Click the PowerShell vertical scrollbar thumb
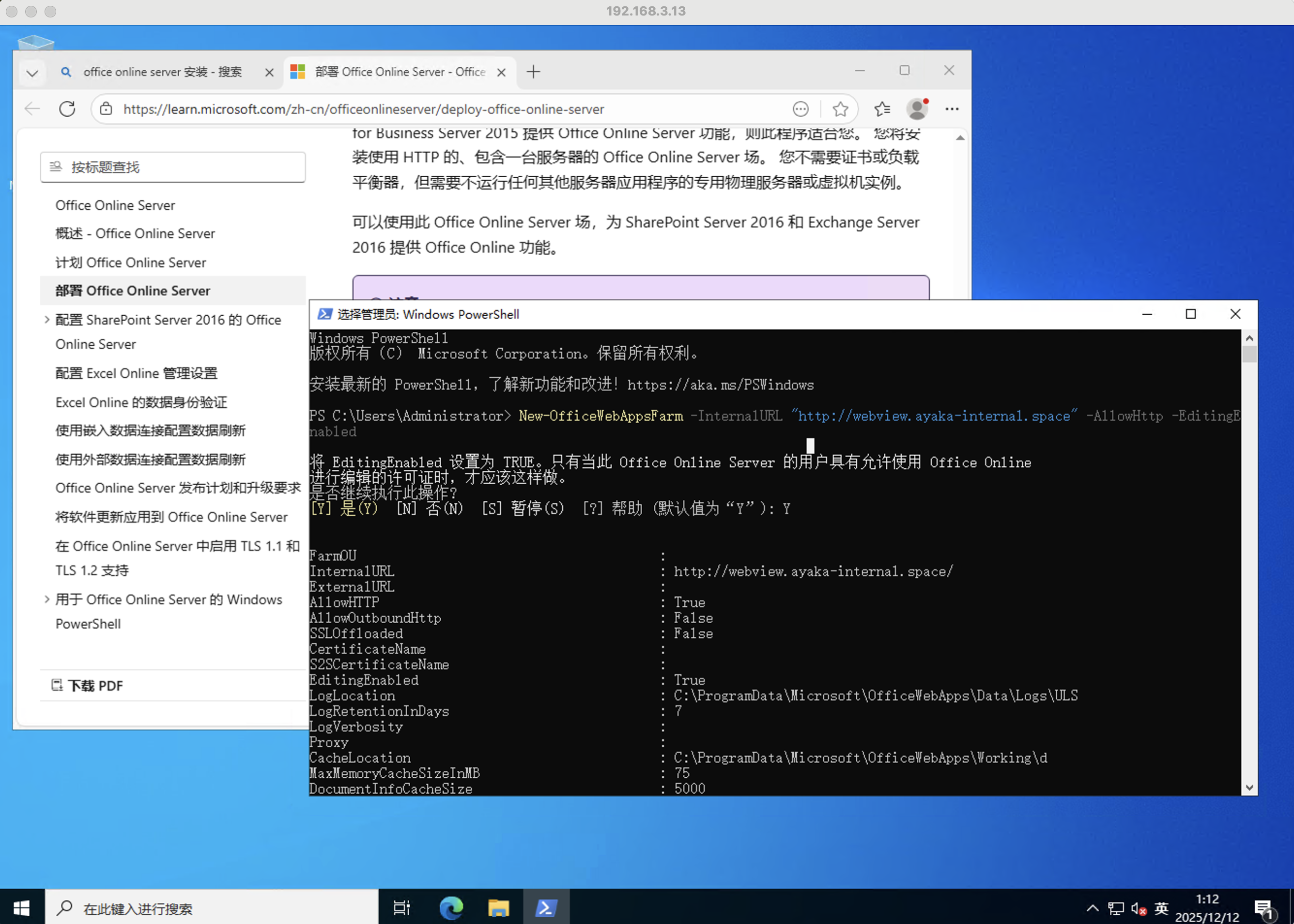Viewport: 1294px width, 924px height. 1249,354
